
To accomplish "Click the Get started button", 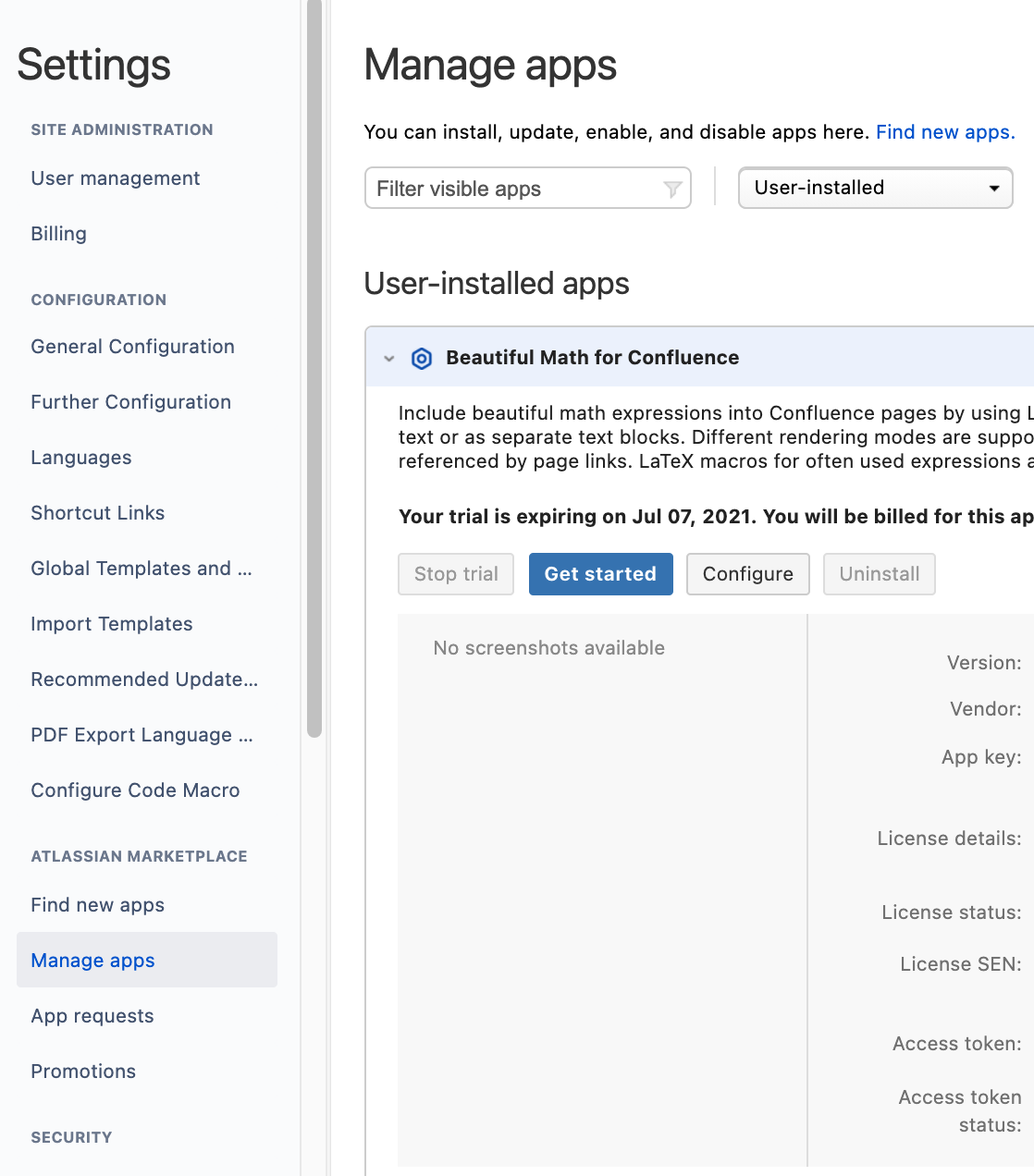I will pos(600,574).
